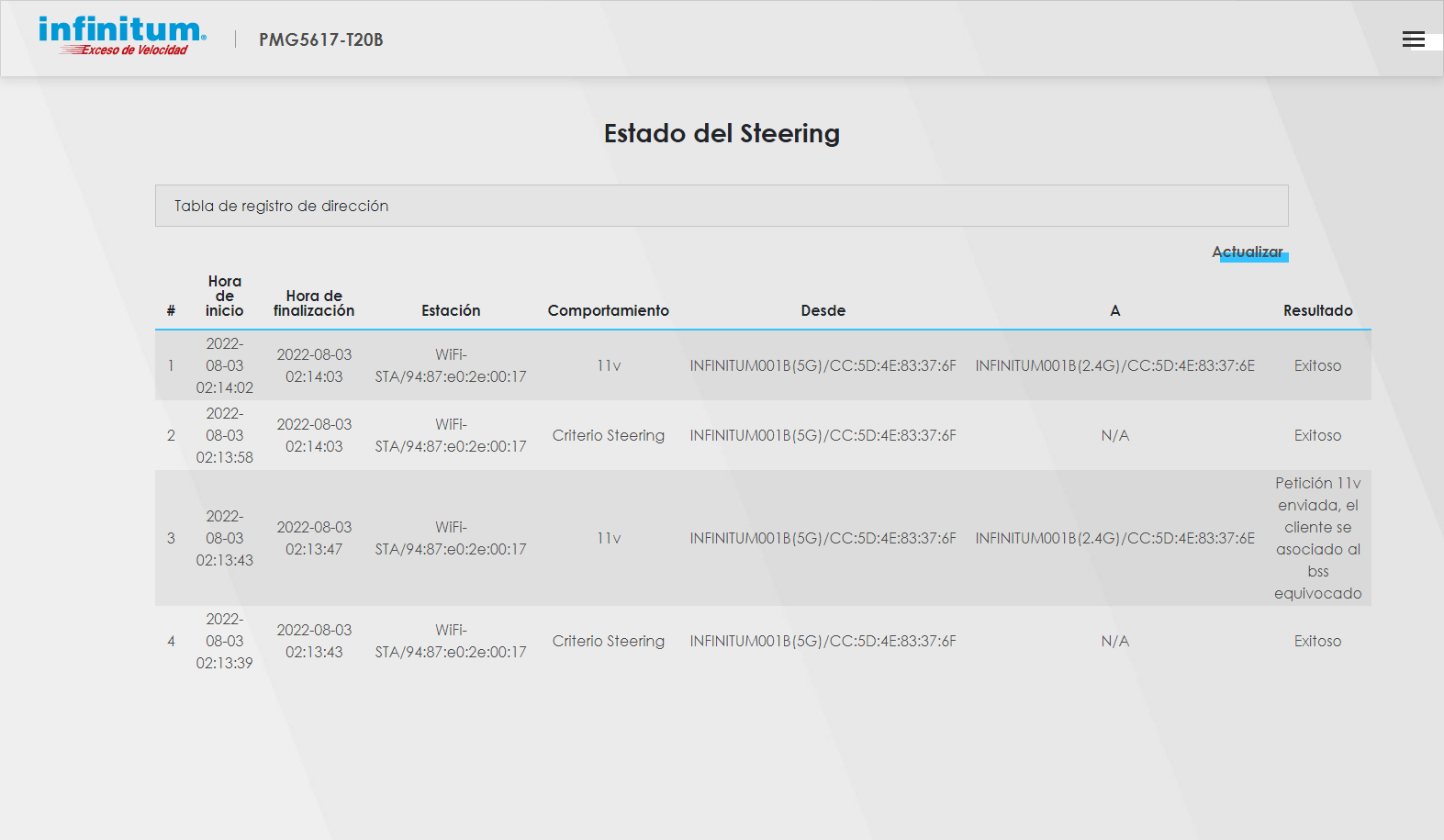
Task: Click the Exitoso result in row 2
Action: tap(1317, 436)
